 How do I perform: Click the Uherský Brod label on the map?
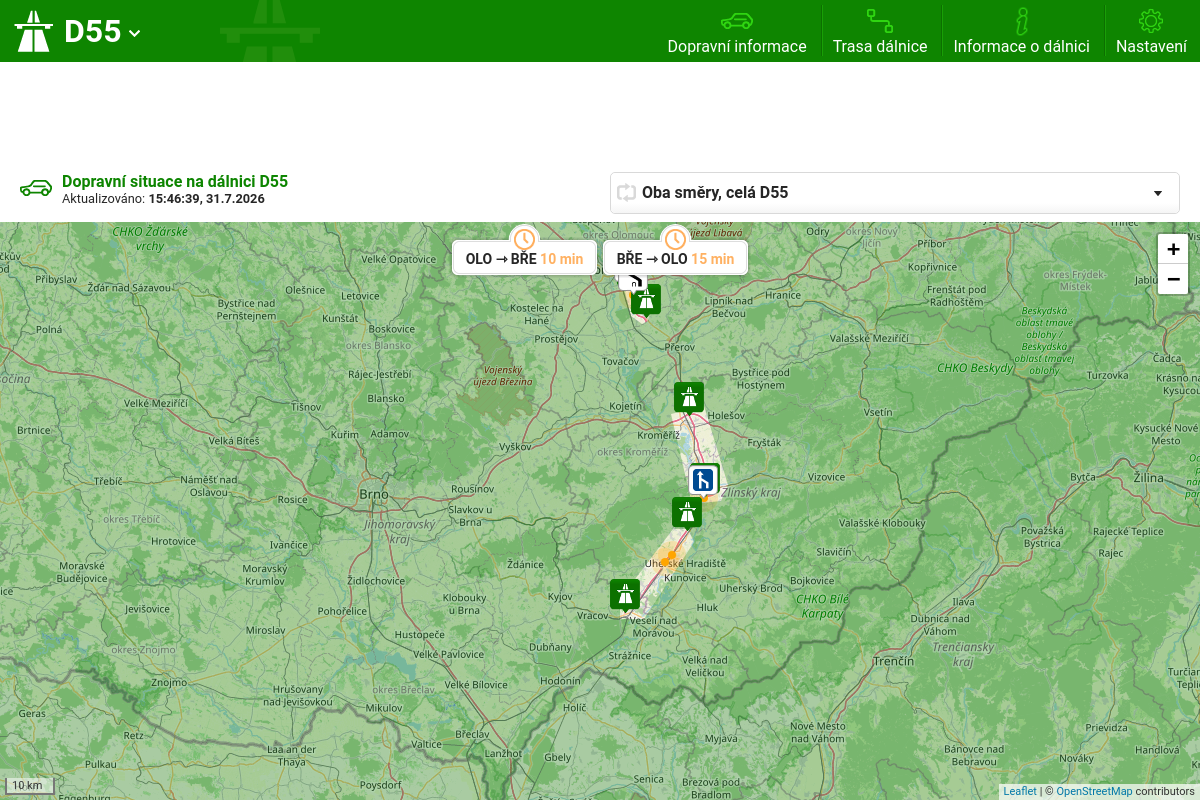[751, 588]
